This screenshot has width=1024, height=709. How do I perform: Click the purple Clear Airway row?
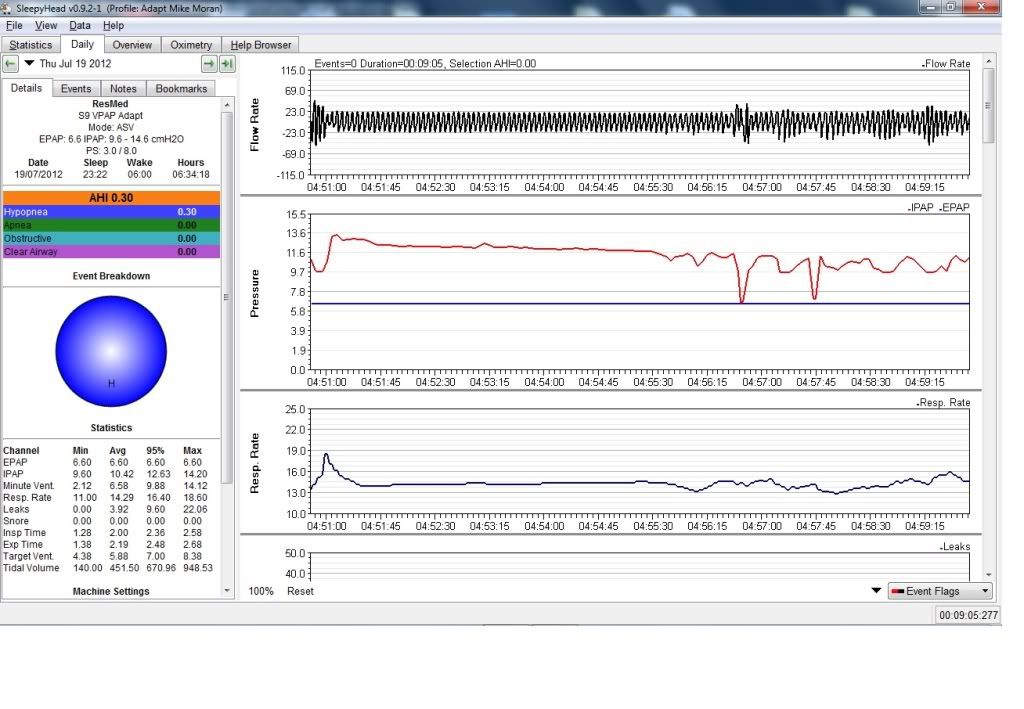112,251
